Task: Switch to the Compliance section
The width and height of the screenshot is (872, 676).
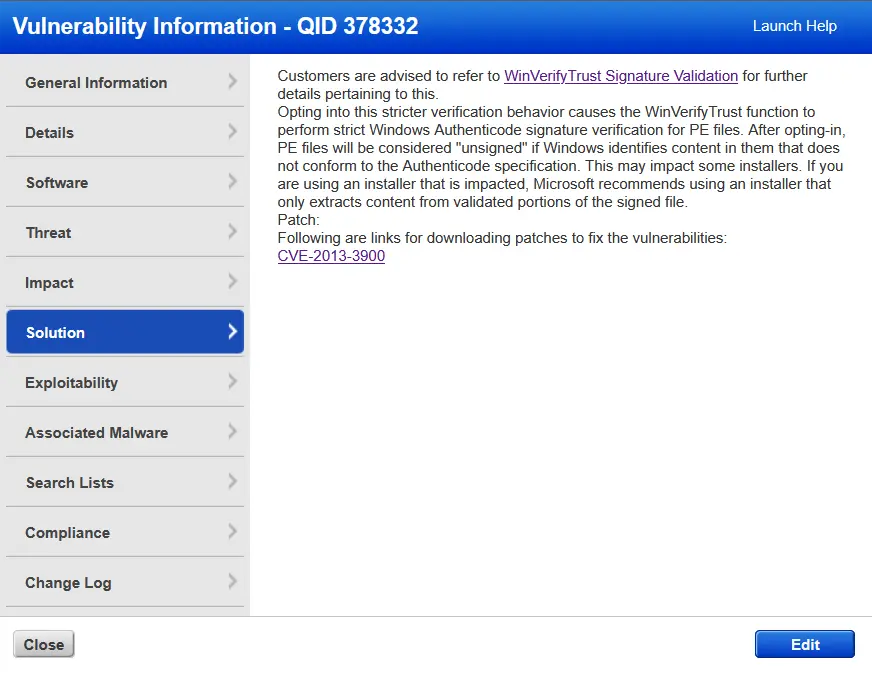Action: (x=125, y=533)
